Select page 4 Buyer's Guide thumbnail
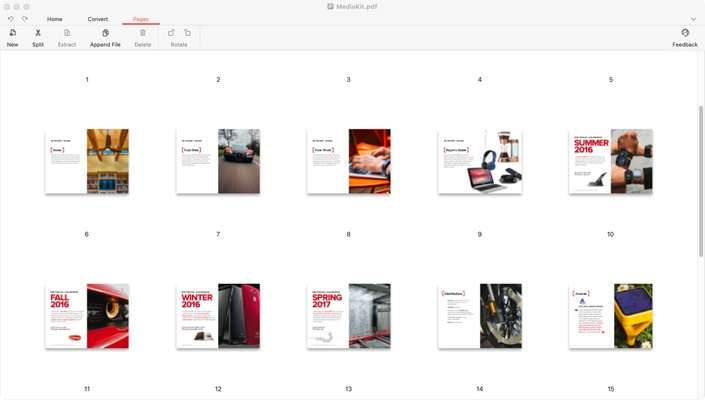 pyautogui.click(x=480, y=161)
